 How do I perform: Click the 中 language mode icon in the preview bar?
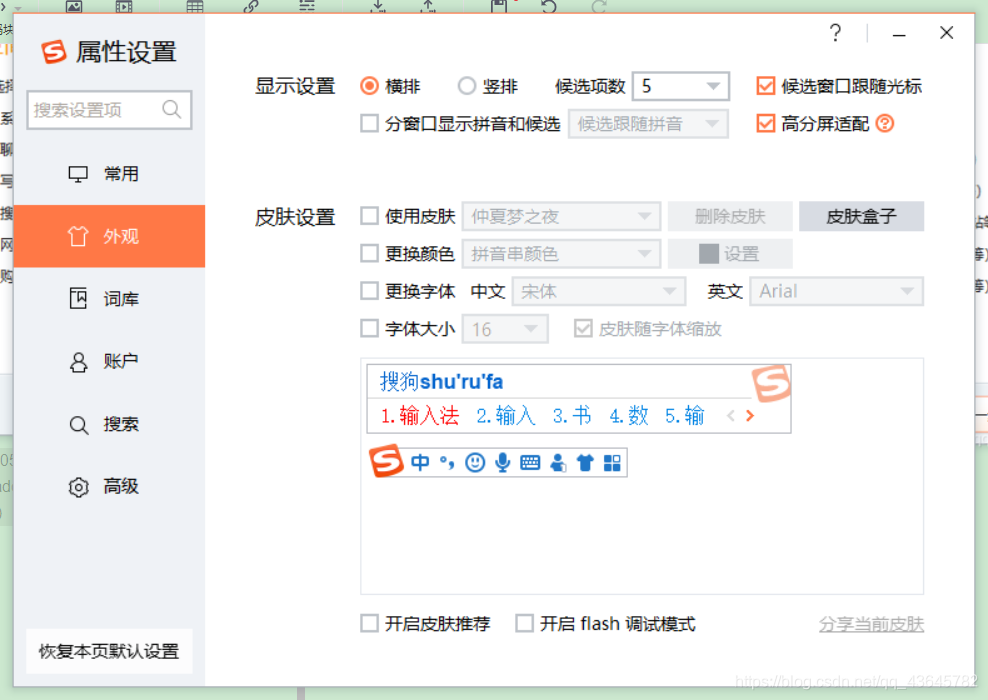tap(420, 462)
